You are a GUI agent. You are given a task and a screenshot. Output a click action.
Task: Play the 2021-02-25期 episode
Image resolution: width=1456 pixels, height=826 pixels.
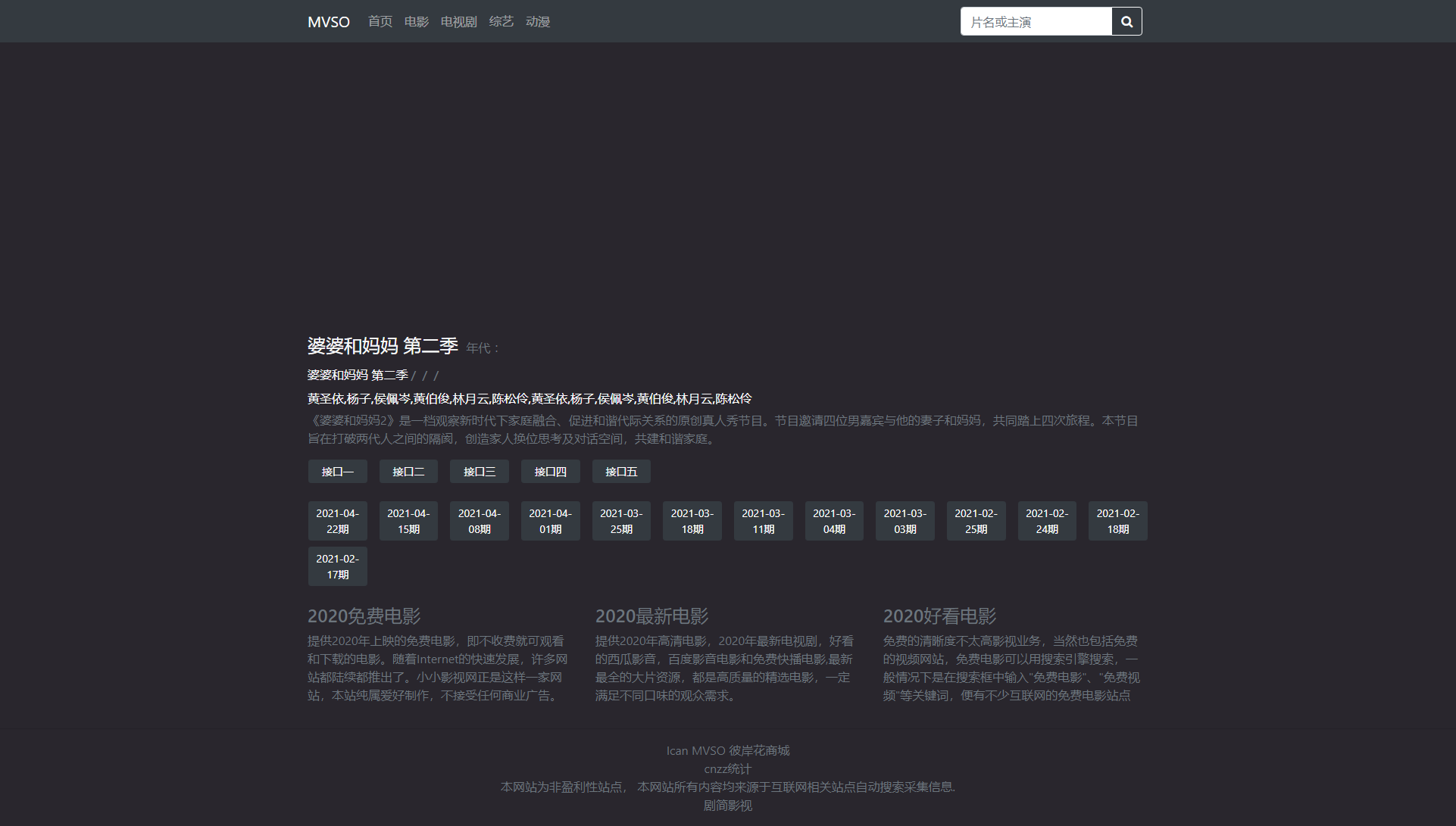(976, 521)
